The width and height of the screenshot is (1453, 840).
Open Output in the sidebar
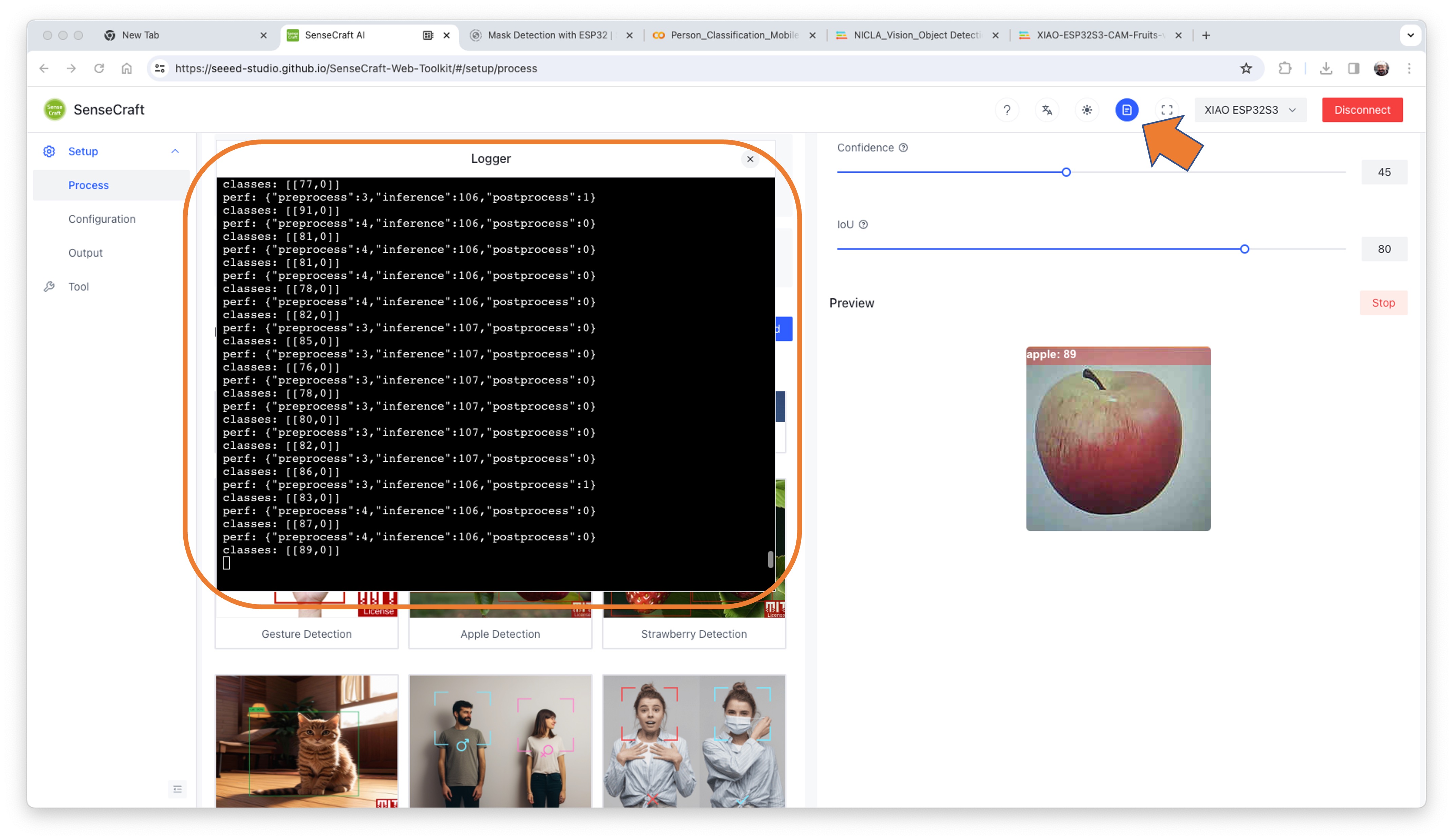tap(85, 253)
